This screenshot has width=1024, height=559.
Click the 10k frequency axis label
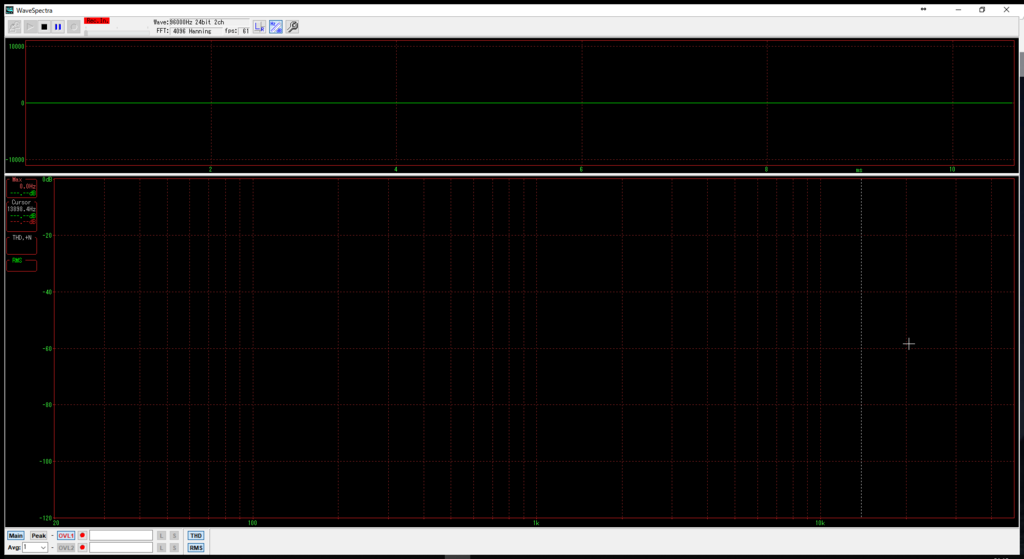[x=820, y=522]
